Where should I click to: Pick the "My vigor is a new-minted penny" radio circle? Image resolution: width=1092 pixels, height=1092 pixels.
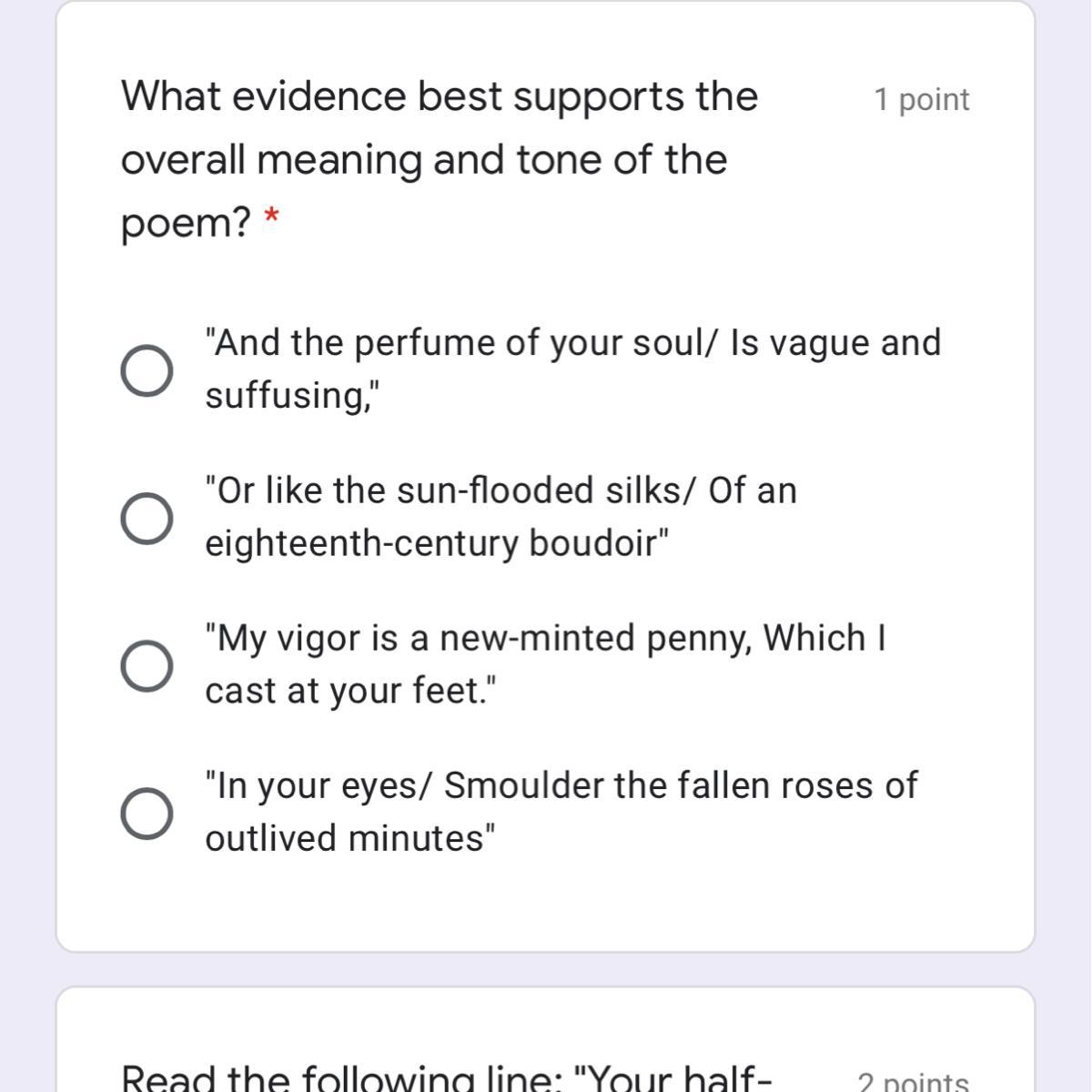(x=147, y=665)
